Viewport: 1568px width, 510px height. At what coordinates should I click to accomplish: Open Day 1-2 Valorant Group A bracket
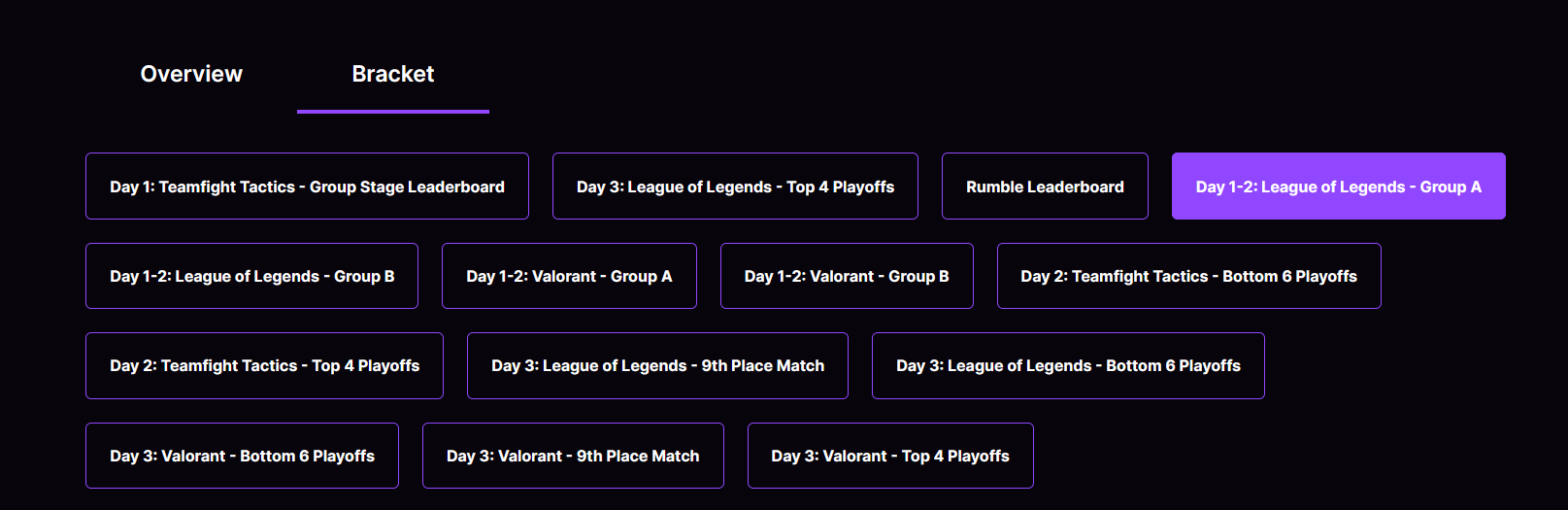[569, 276]
